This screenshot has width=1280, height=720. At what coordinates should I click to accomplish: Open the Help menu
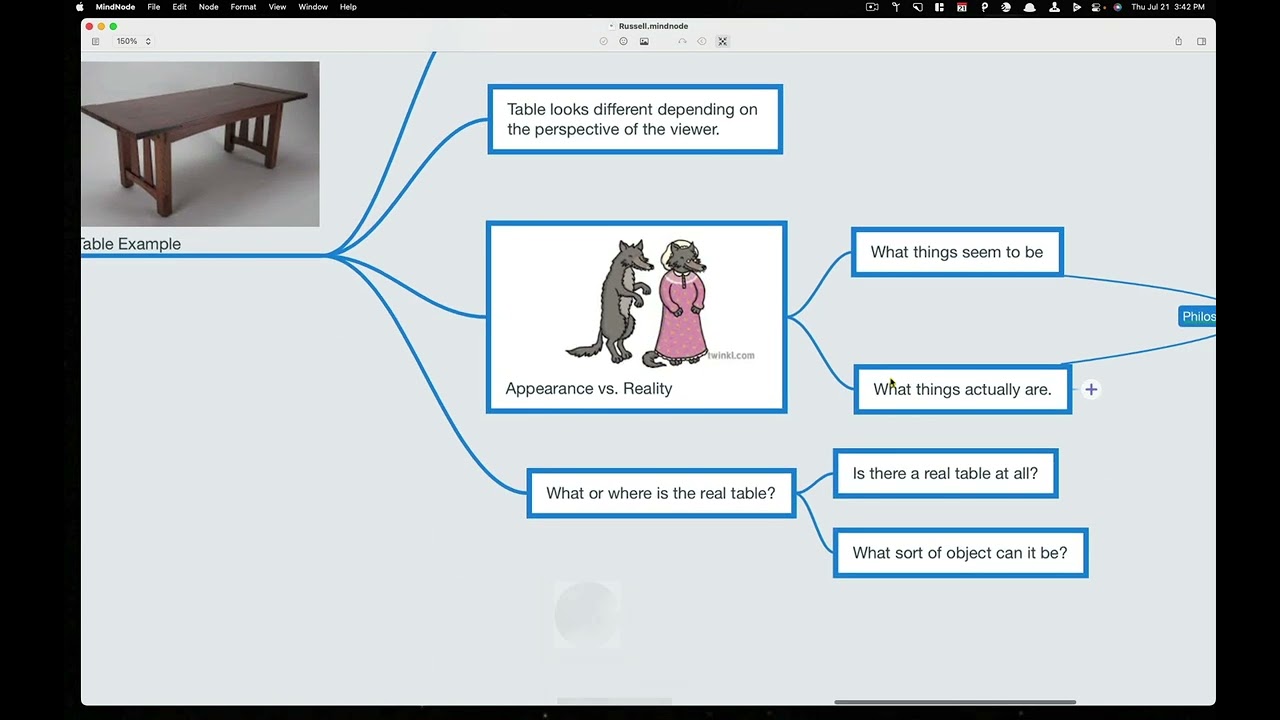(348, 7)
